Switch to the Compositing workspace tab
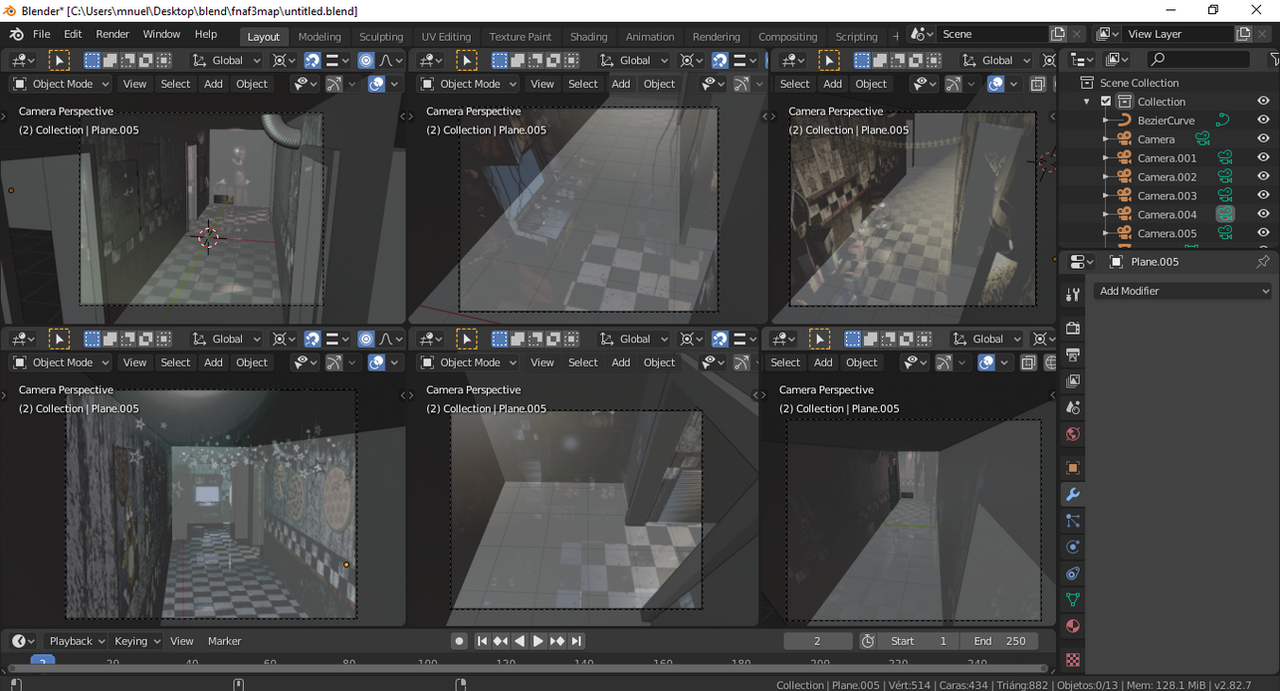The width and height of the screenshot is (1280, 691). click(x=788, y=37)
